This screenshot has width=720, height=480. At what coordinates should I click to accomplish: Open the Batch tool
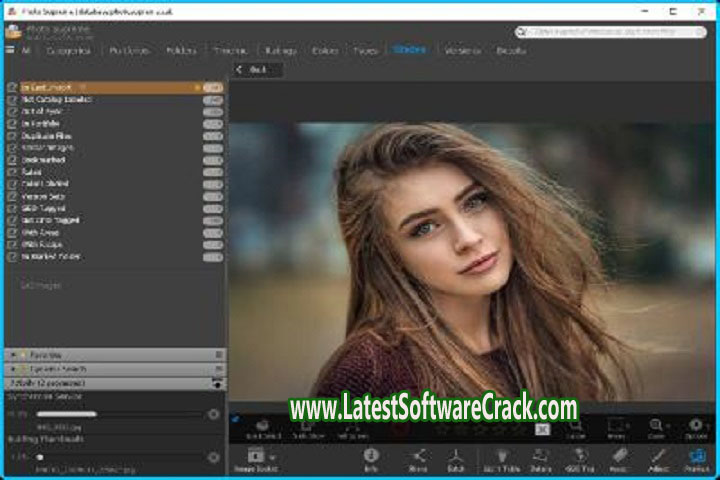coord(455,458)
